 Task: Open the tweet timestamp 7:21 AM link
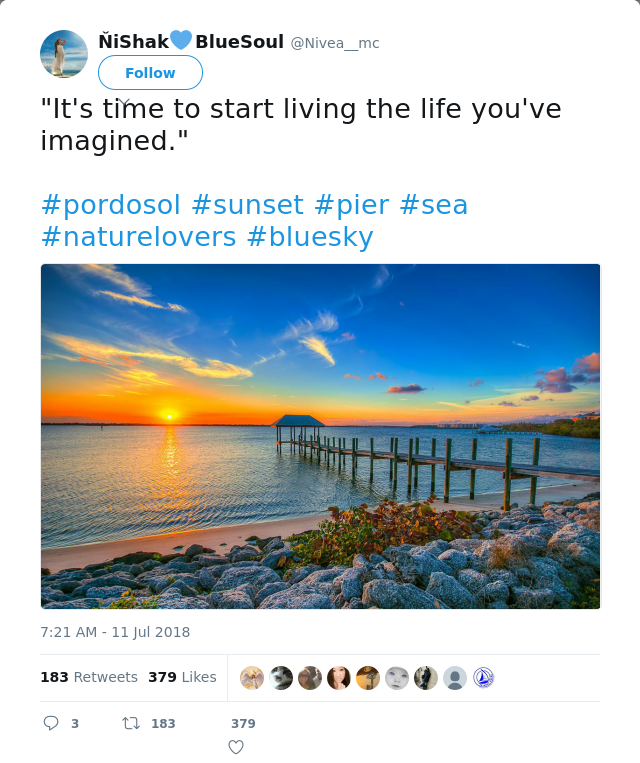[x=115, y=632]
